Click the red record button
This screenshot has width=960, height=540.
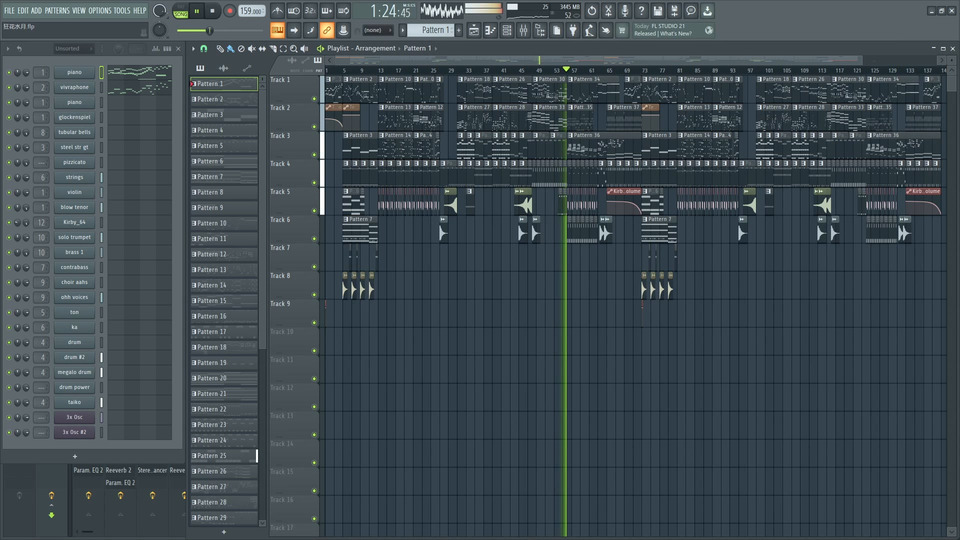[229, 11]
